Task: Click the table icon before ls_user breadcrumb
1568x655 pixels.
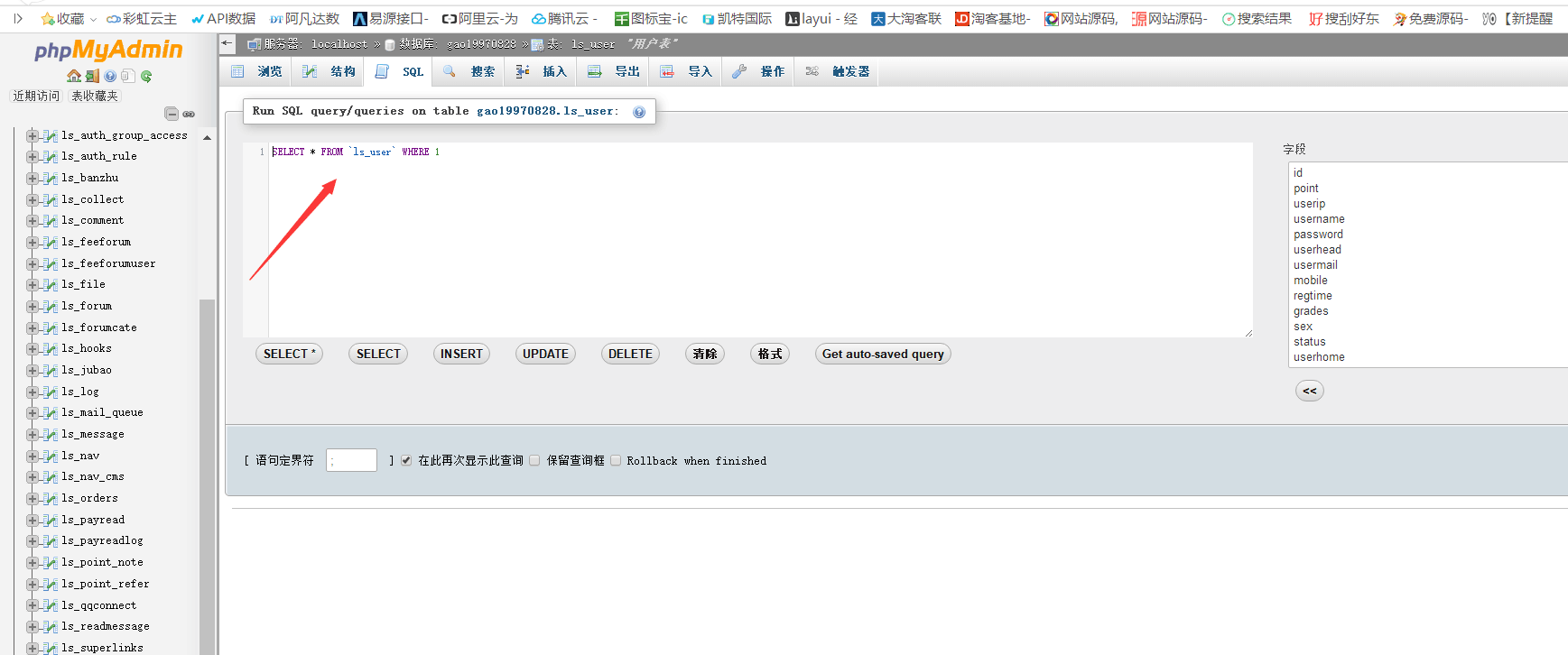Action: [537, 44]
